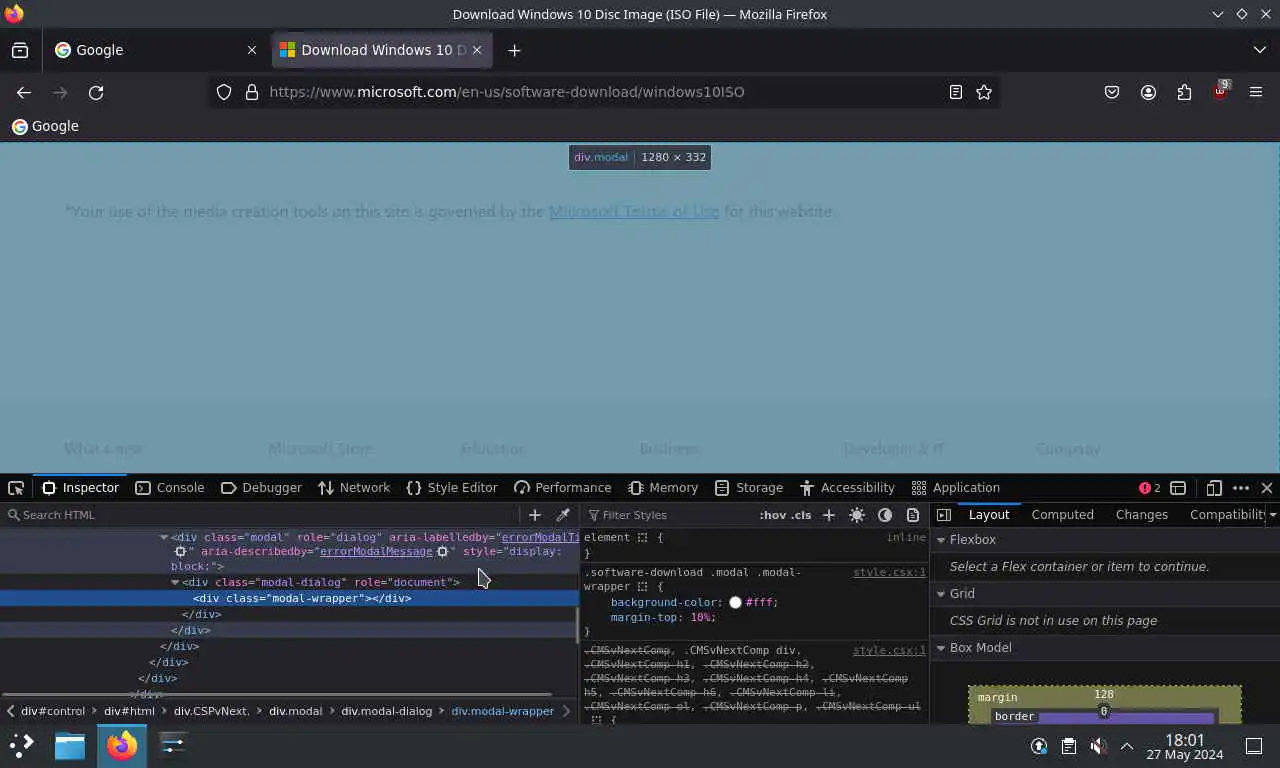Open sidebar tabs overflow dropdown
This screenshot has width=1280, height=768.
[x=1272, y=515]
